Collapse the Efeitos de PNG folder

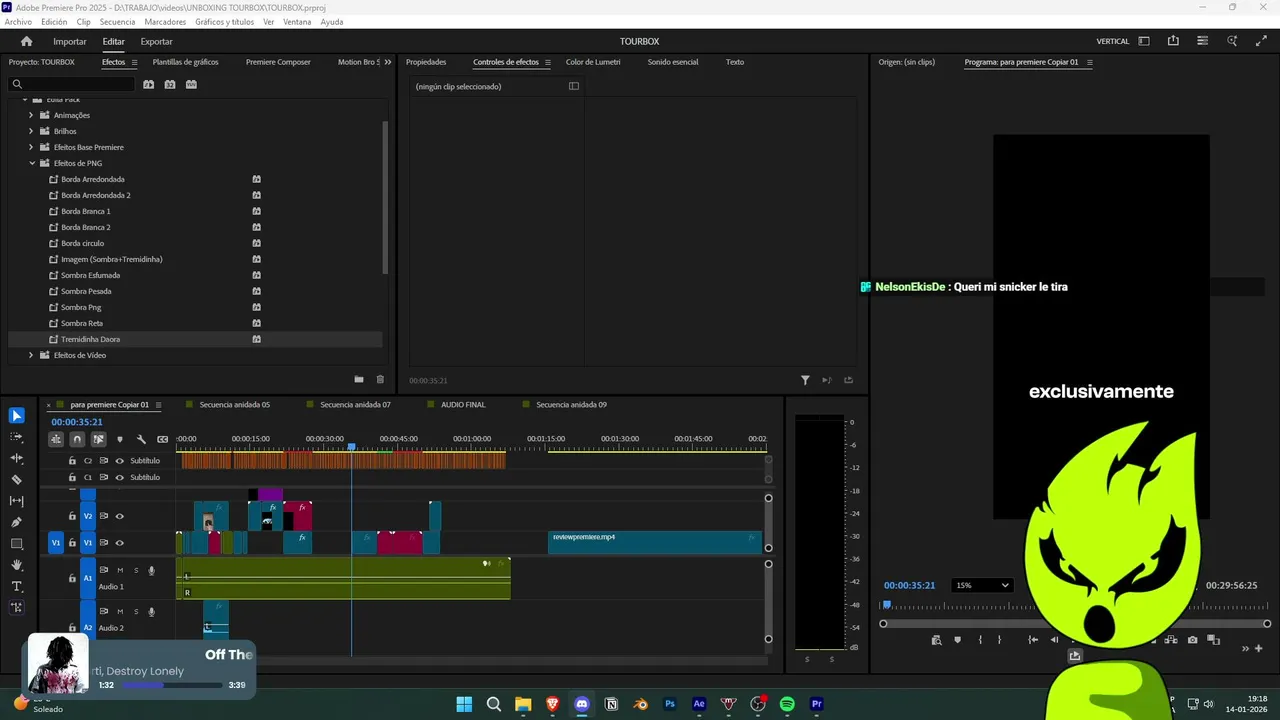(x=31, y=163)
